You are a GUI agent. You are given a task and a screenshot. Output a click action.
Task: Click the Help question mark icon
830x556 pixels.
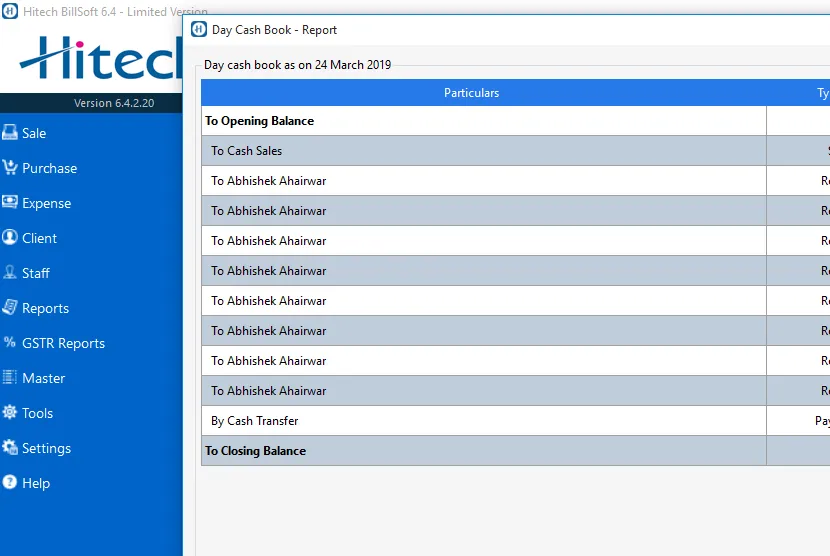tap(10, 483)
